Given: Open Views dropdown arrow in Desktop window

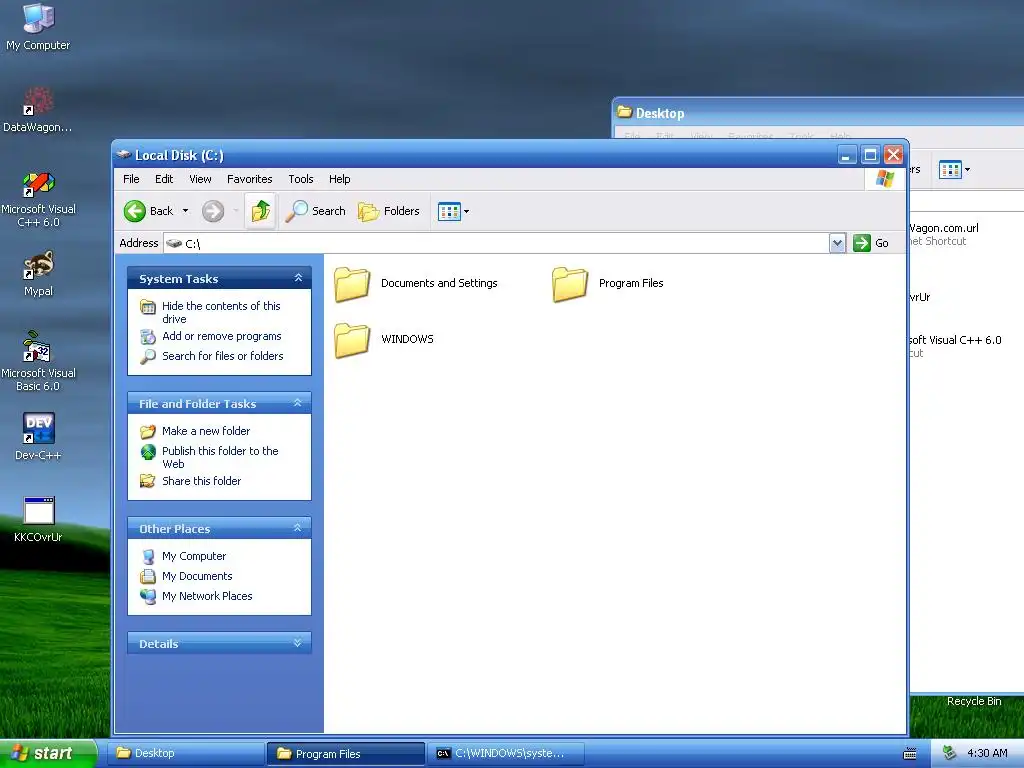Looking at the screenshot, I should tap(967, 170).
